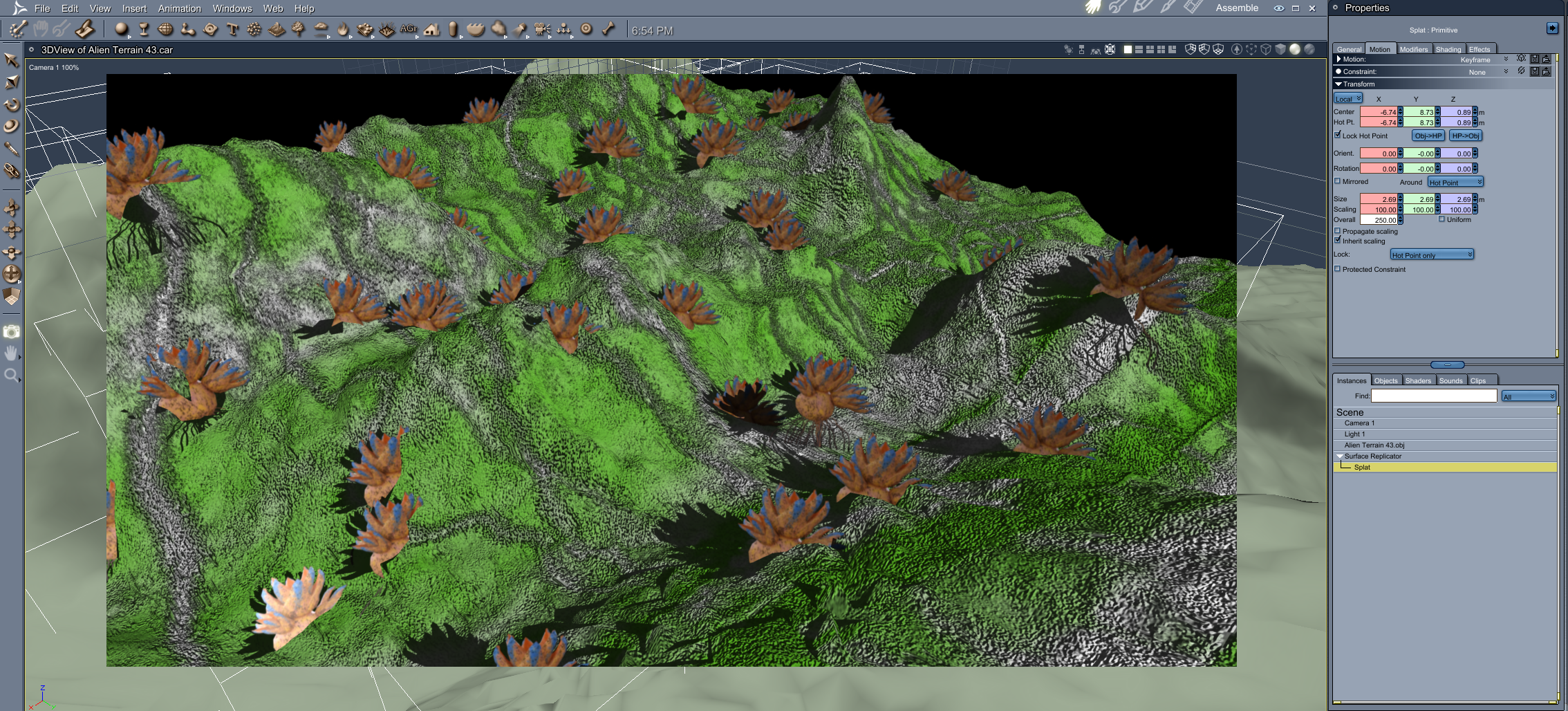Insert a terrain object
This screenshot has width=1568, height=711.
click(x=277, y=30)
